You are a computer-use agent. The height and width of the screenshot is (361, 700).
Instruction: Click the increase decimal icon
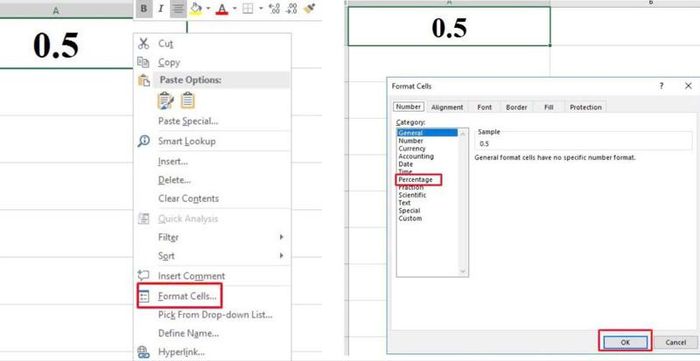275,8
